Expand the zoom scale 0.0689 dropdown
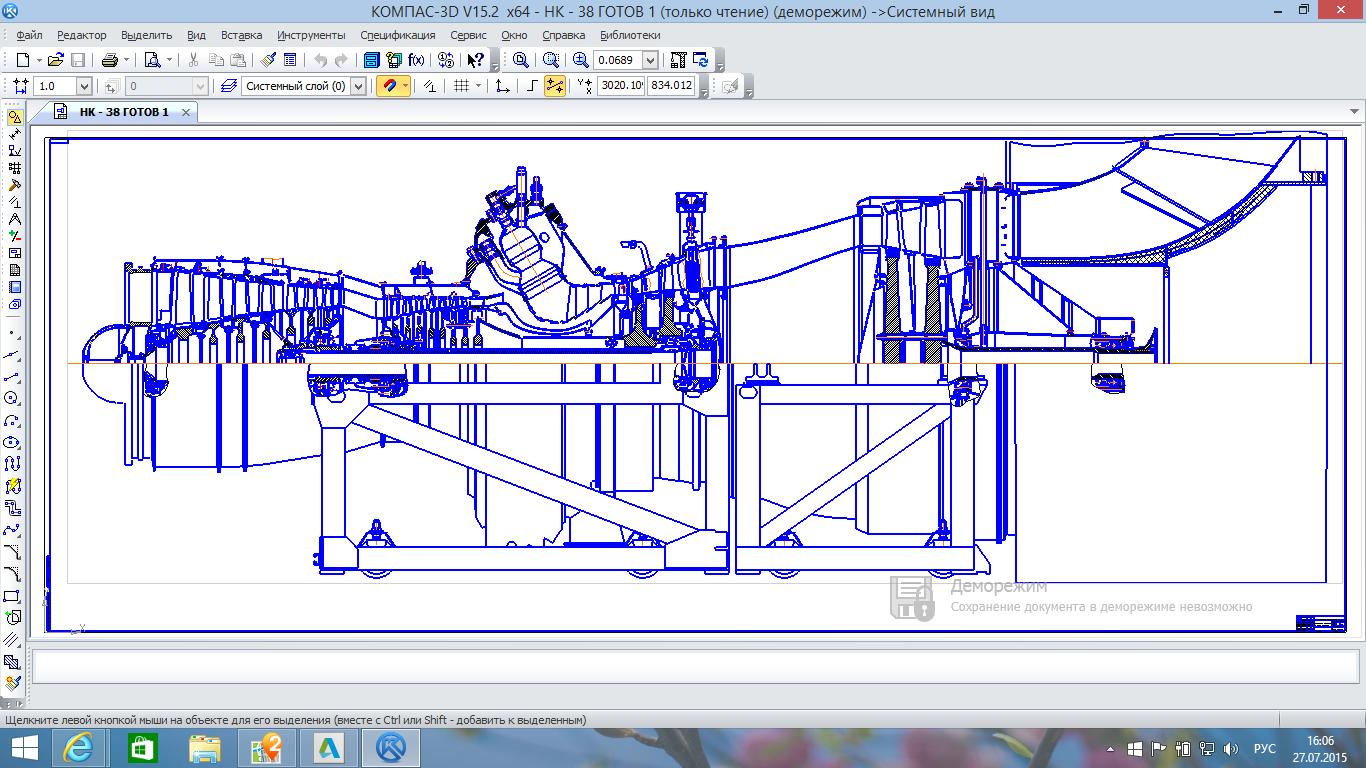Image resolution: width=1366 pixels, height=768 pixels. point(650,60)
